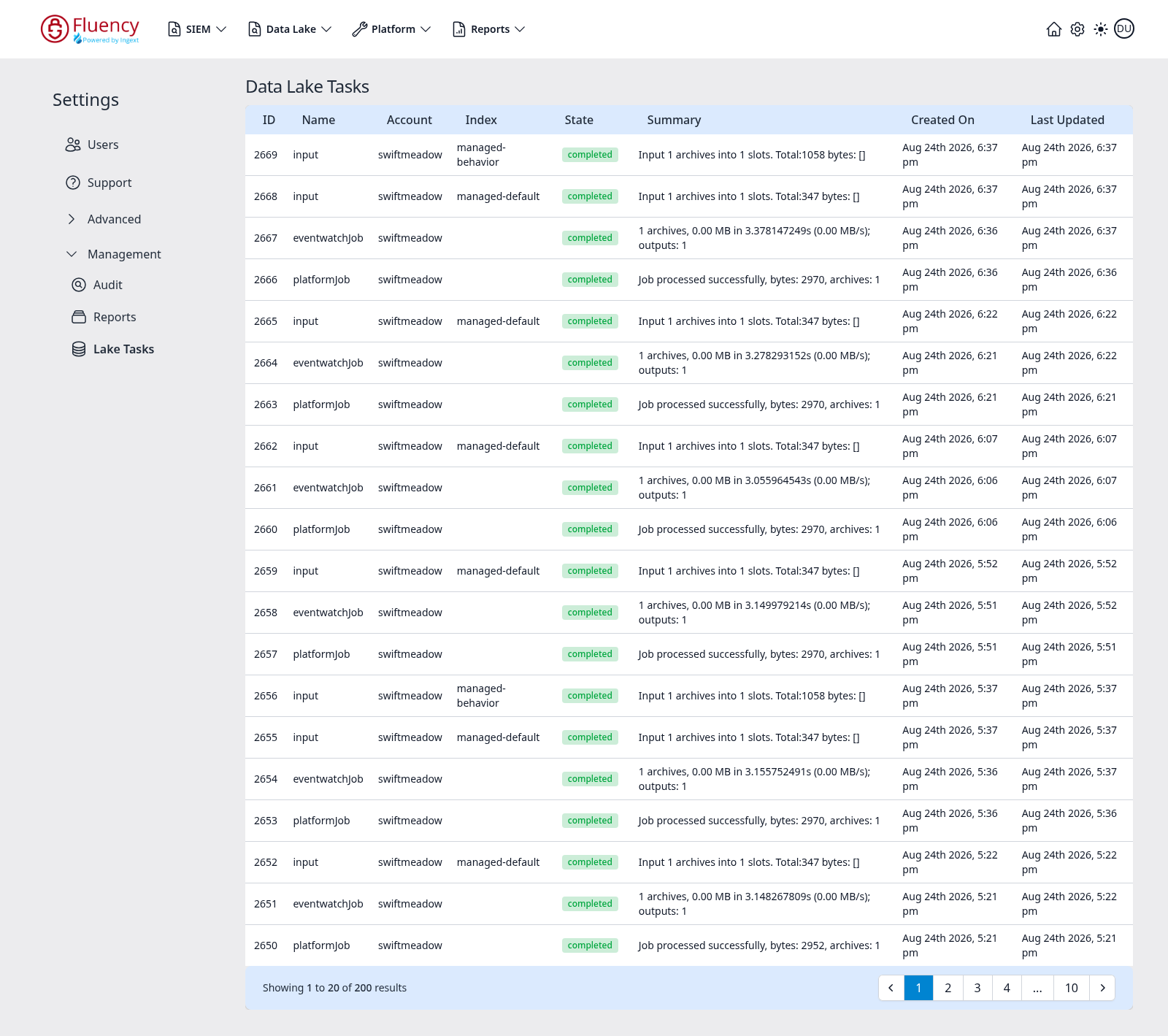The image size is (1168, 1036).
Task: Click summary of row 2650
Action: click(x=758, y=945)
